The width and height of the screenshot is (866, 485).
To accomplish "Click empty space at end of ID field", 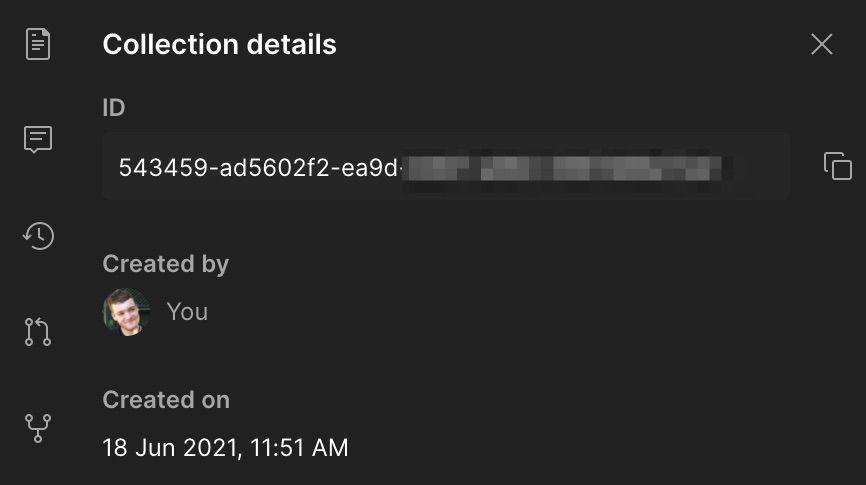I will pyautogui.click(x=762, y=167).
